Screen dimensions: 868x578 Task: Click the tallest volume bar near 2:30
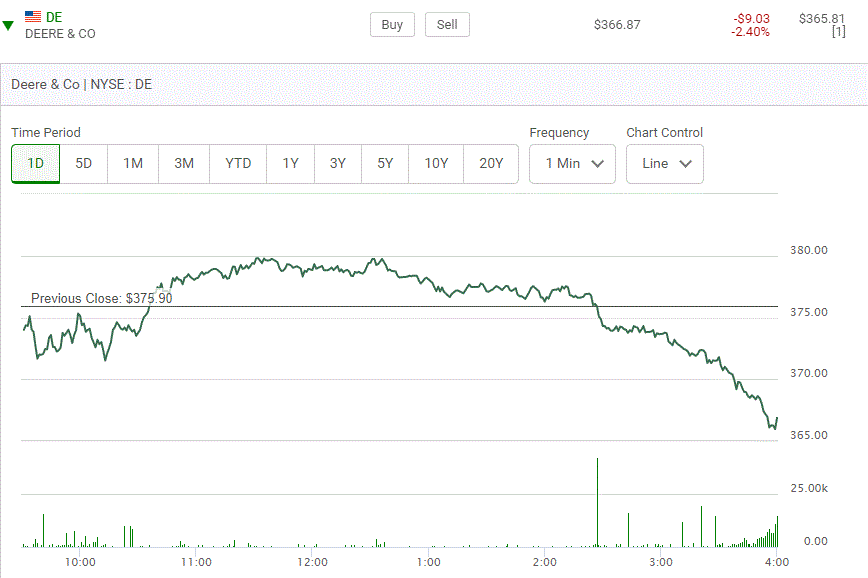pyautogui.click(x=597, y=502)
